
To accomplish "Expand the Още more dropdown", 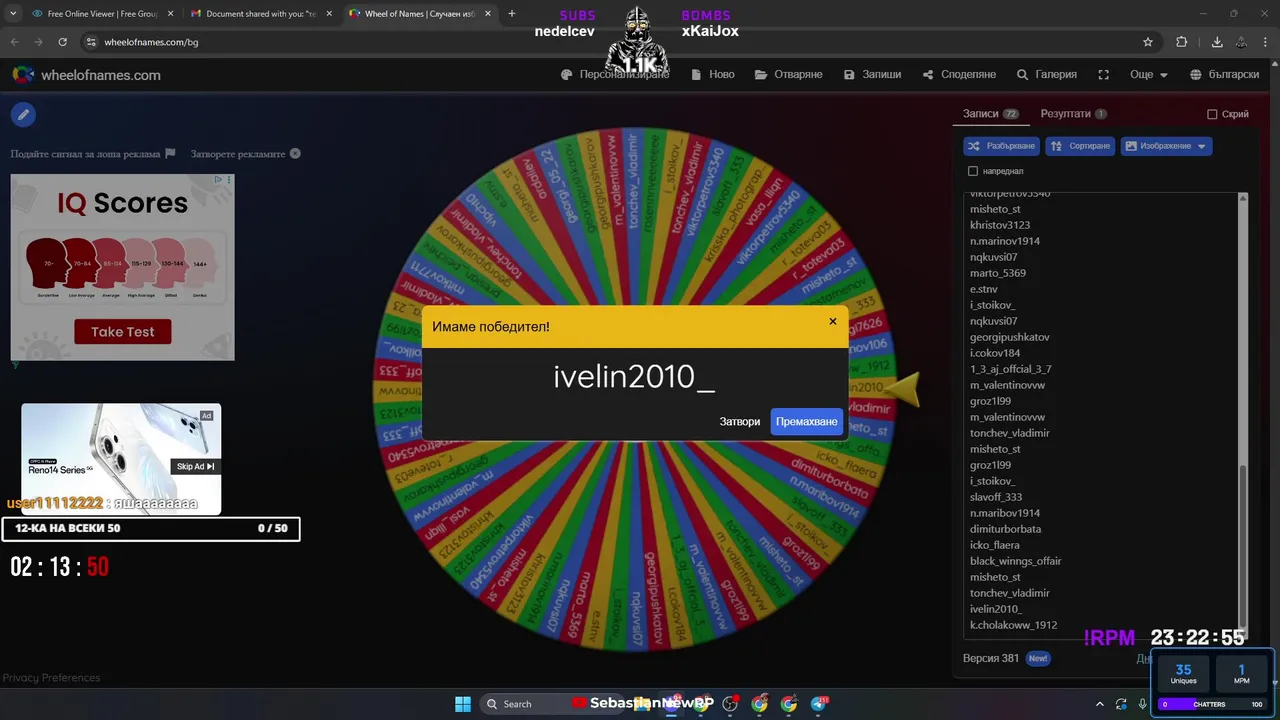I will click(x=1148, y=75).
